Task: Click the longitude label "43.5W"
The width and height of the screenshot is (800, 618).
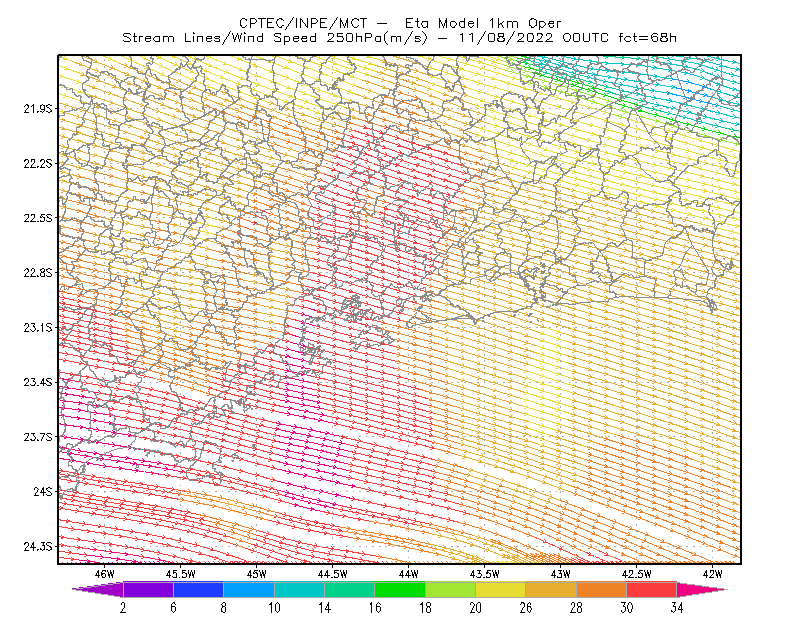Action: coord(484,574)
